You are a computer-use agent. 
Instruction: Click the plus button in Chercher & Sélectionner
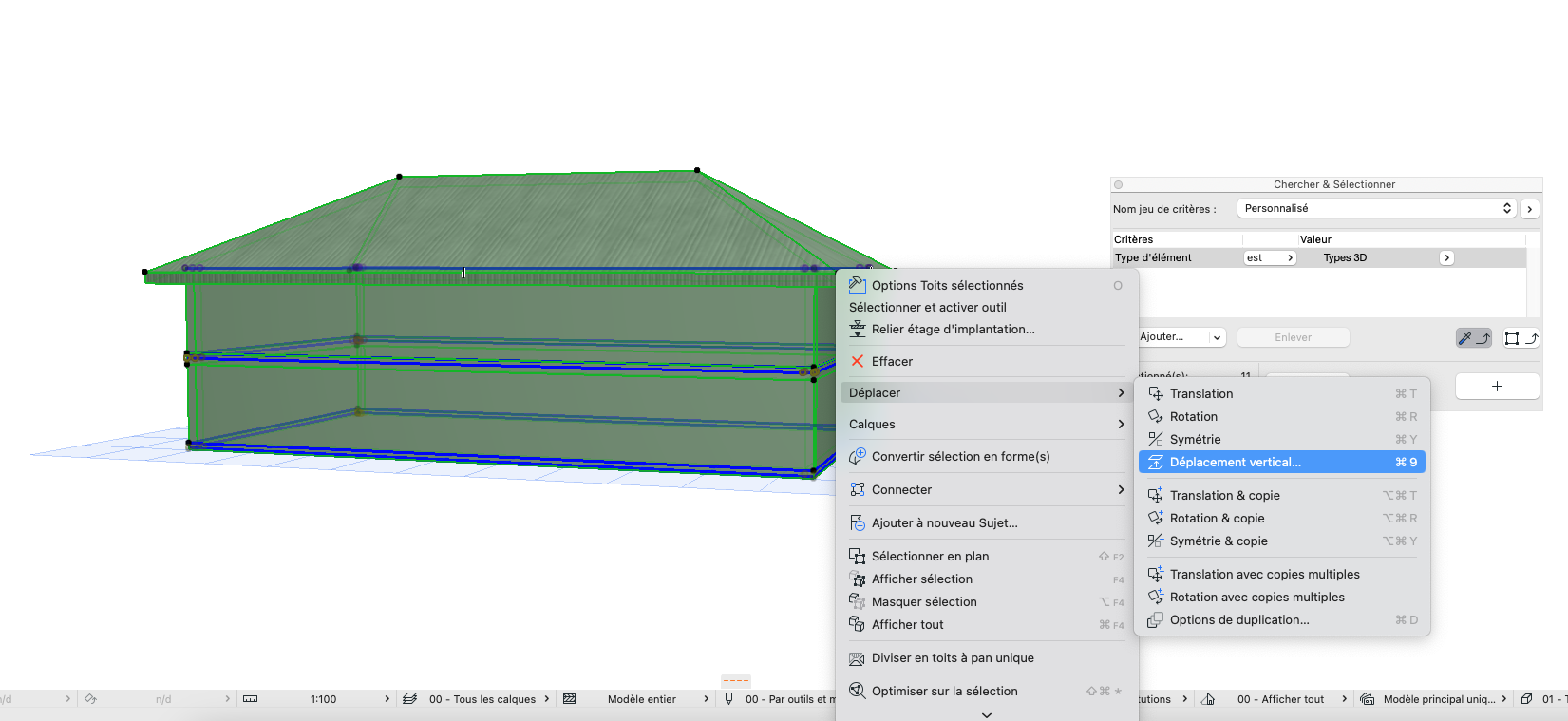[x=1497, y=386]
